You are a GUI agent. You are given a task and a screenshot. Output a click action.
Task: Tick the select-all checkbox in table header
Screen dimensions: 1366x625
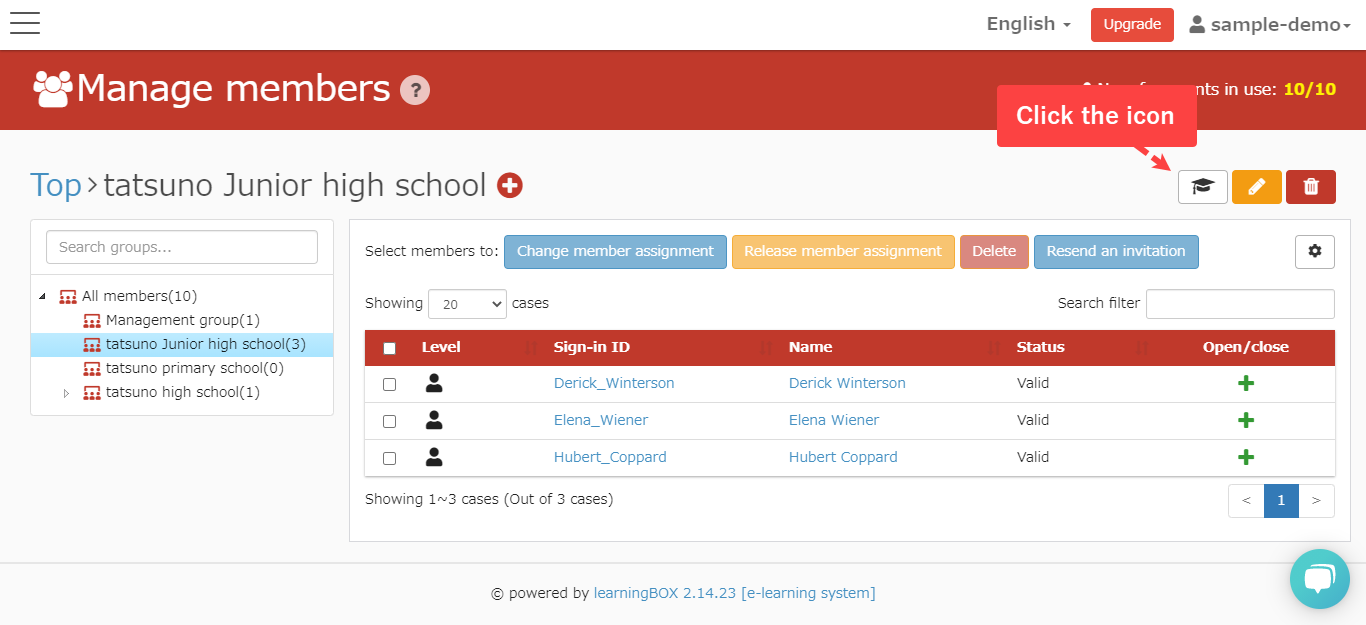390,348
